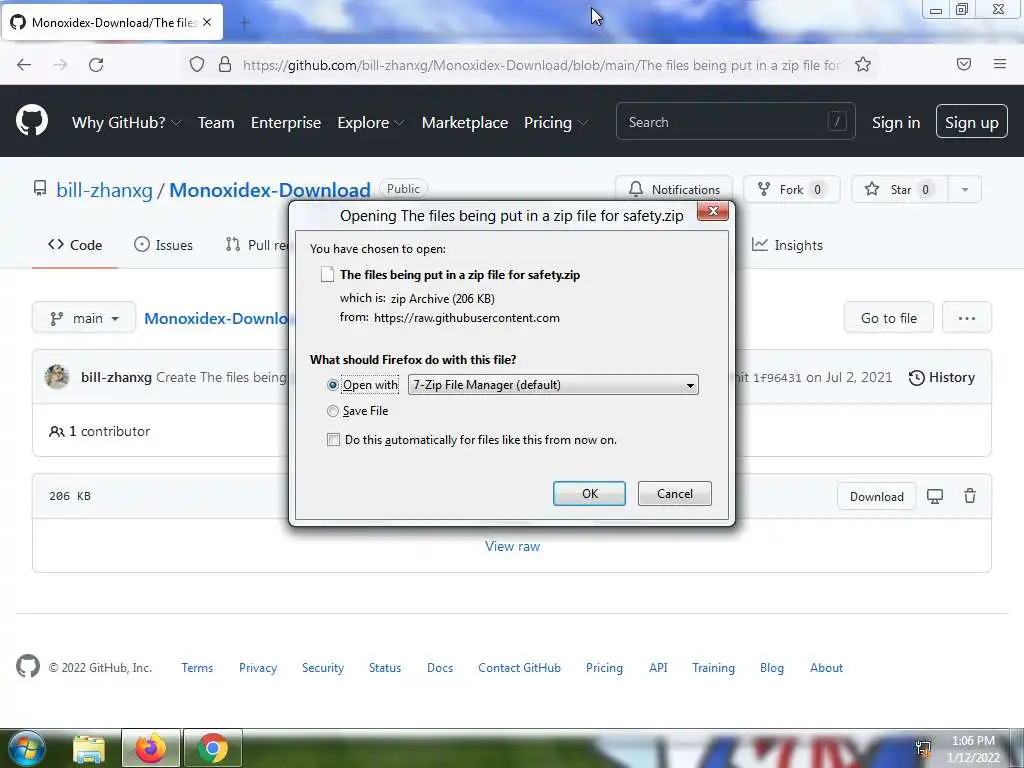1024x768 pixels.
Task: Open the shield tracking protection icon
Action: point(197,65)
